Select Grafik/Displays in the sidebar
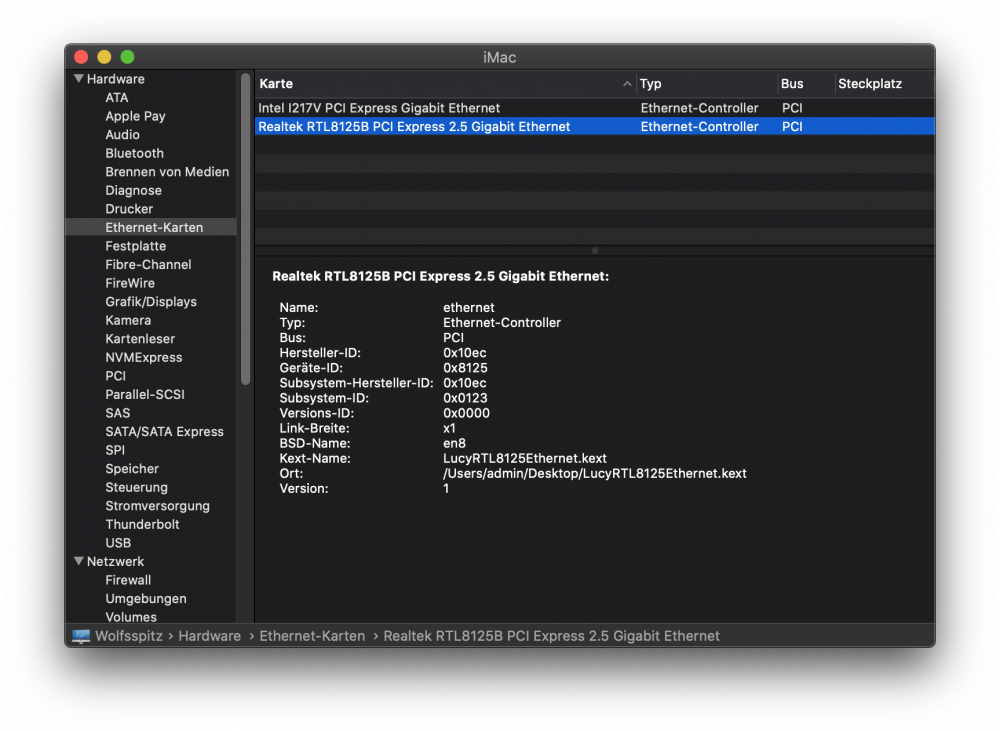The width and height of the screenshot is (1000, 733). tap(151, 301)
